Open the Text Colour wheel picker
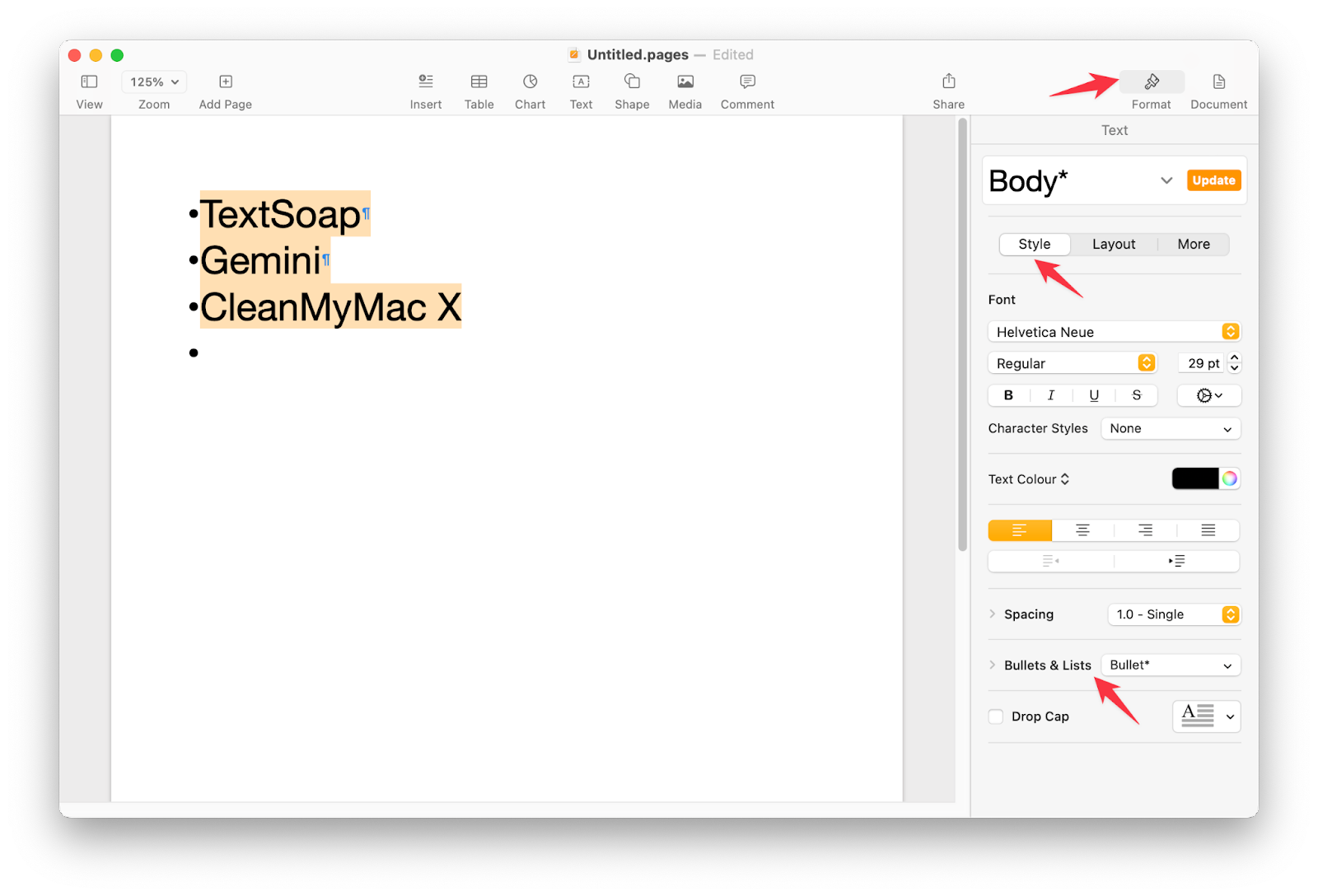This screenshot has height=896, width=1318. tap(1231, 478)
